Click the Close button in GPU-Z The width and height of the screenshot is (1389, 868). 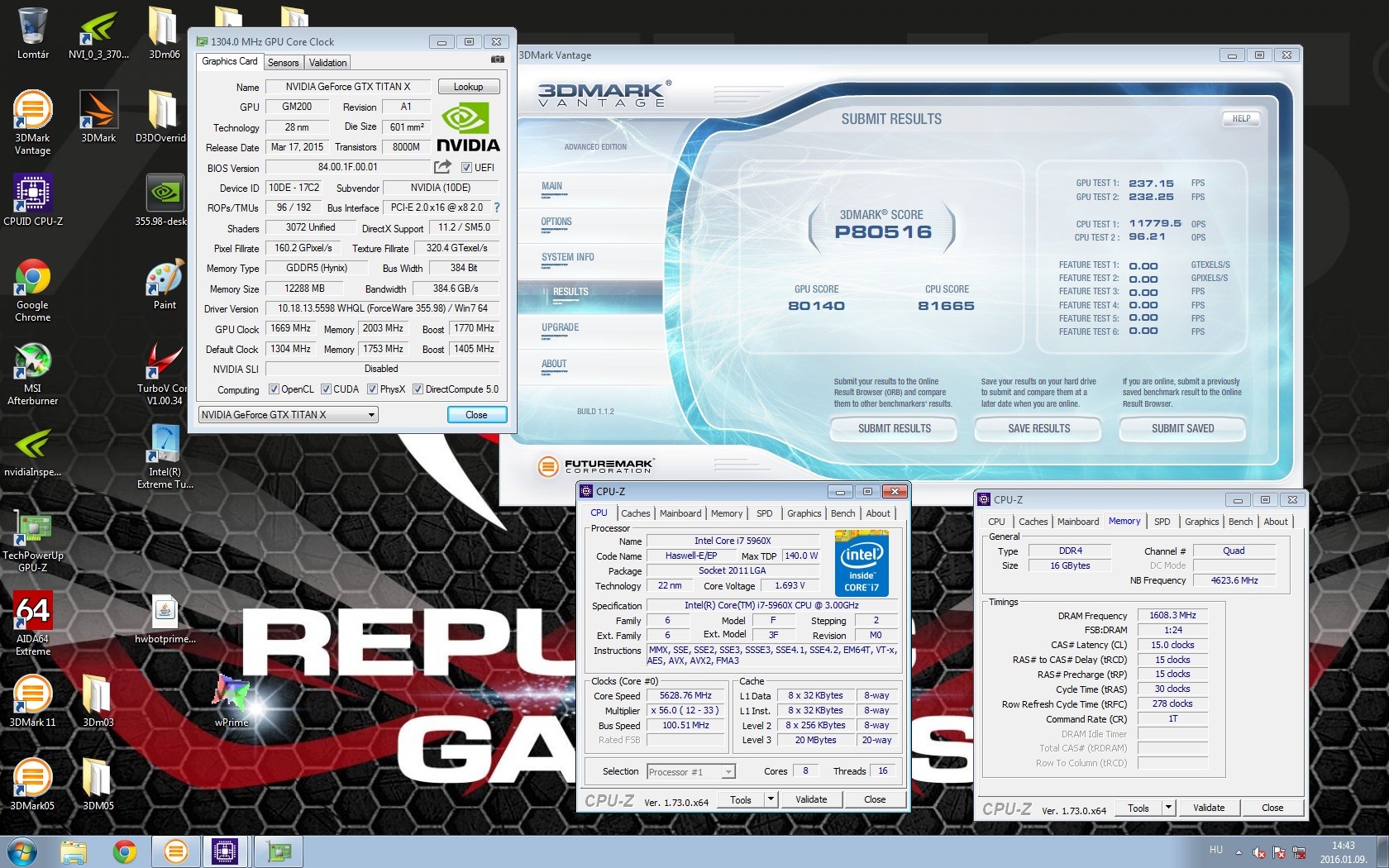476,415
